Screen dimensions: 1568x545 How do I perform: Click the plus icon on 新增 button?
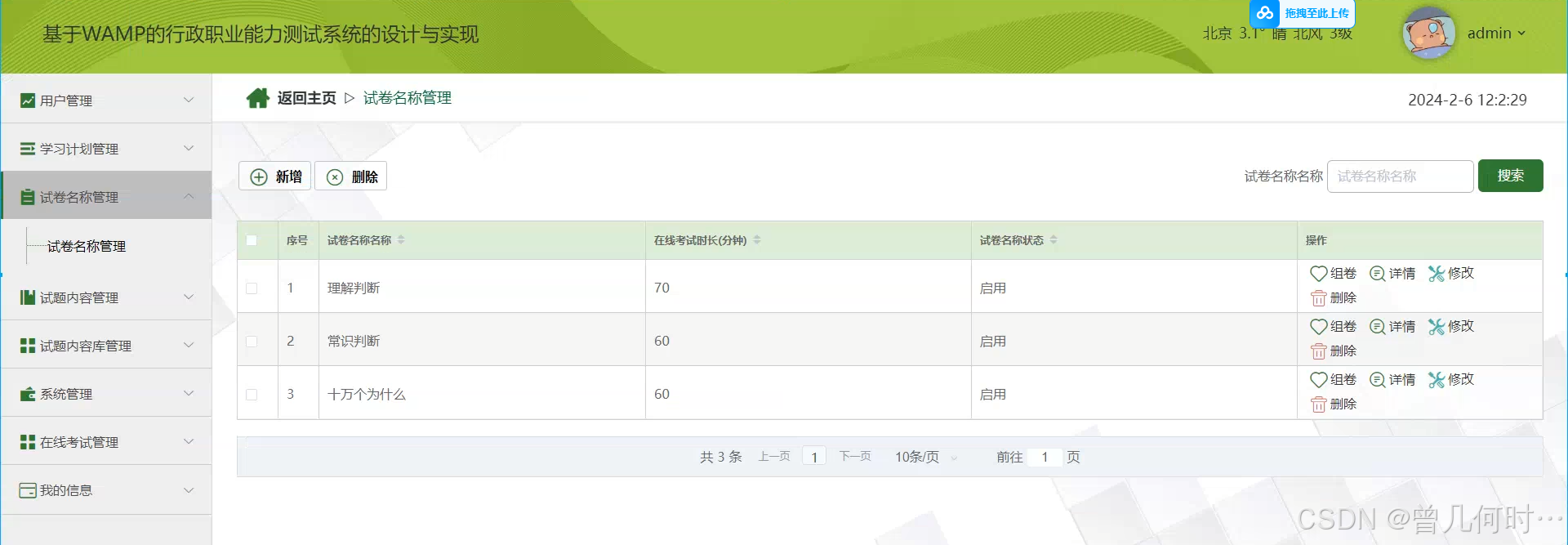[x=259, y=176]
